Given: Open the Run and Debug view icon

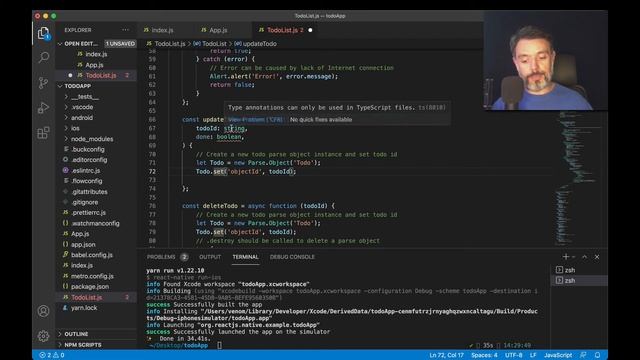Looking at the screenshot, I should pyautogui.click(x=43, y=108).
